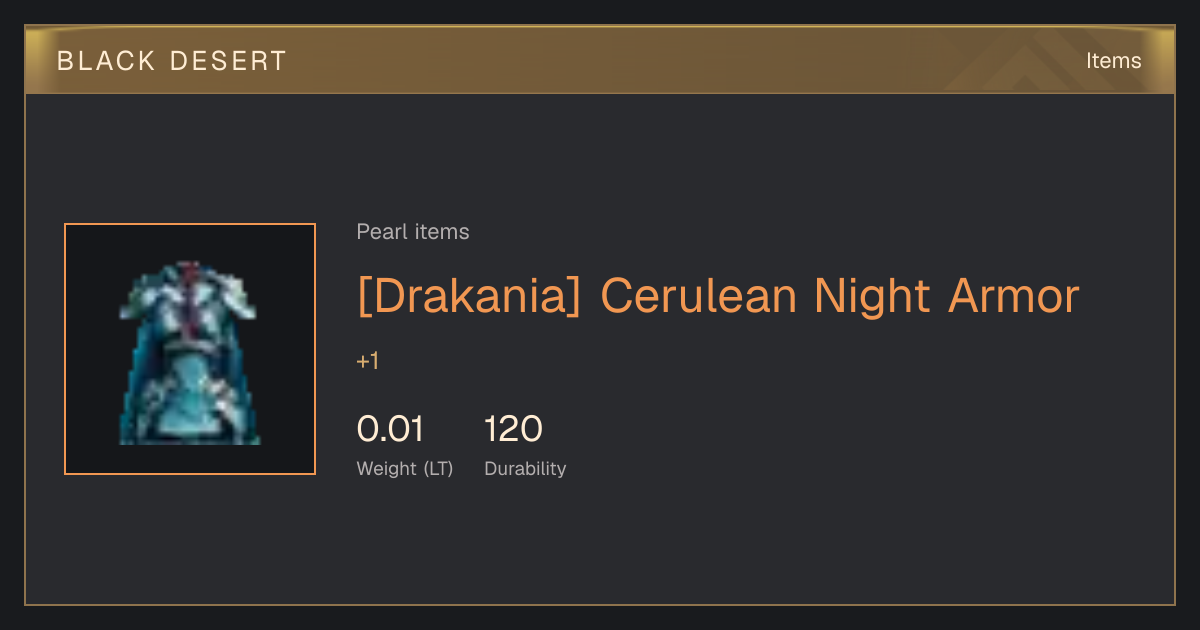Click the Weight (LT) label

(x=405, y=469)
